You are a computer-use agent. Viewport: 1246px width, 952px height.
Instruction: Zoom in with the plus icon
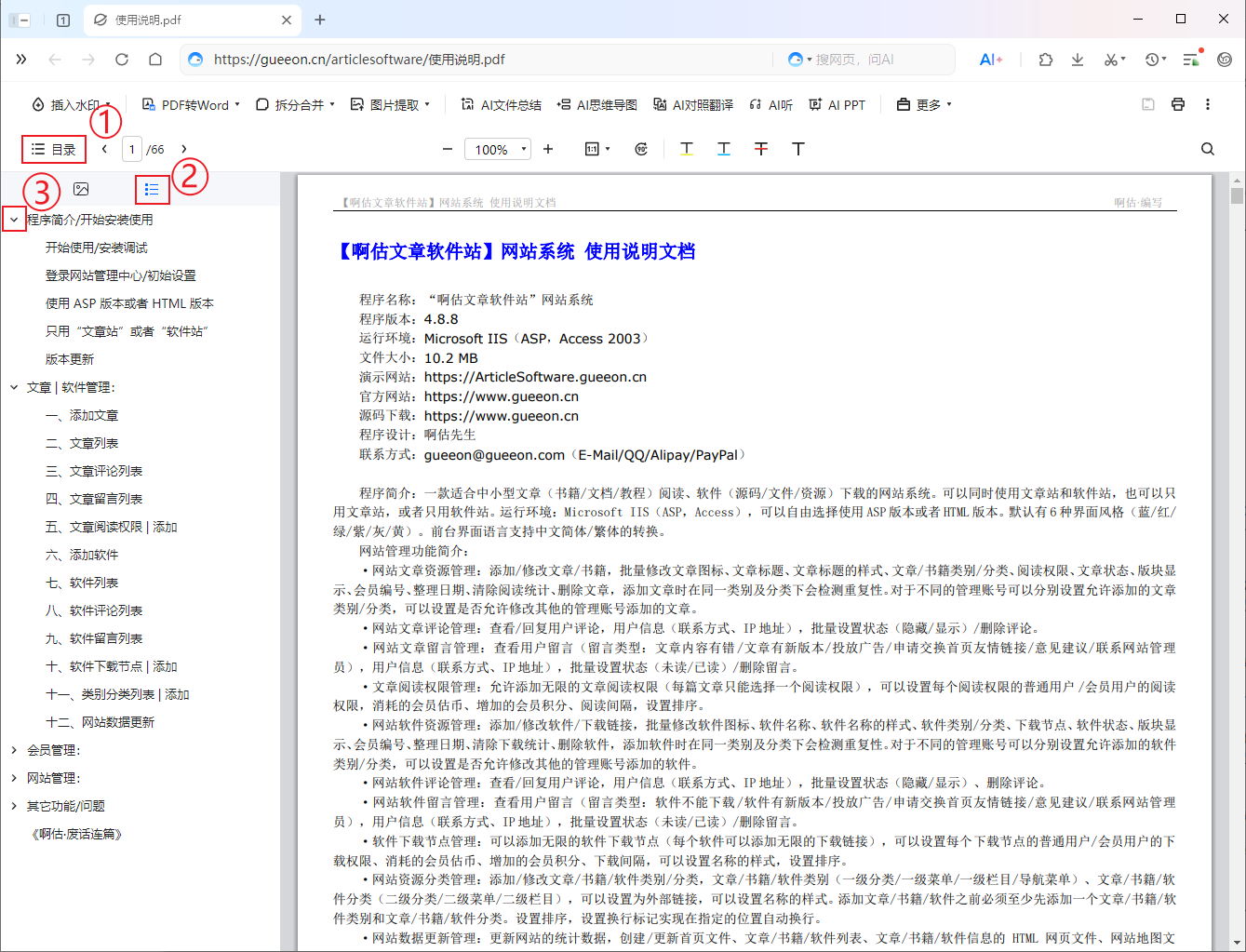pyautogui.click(x=548, y=149)
